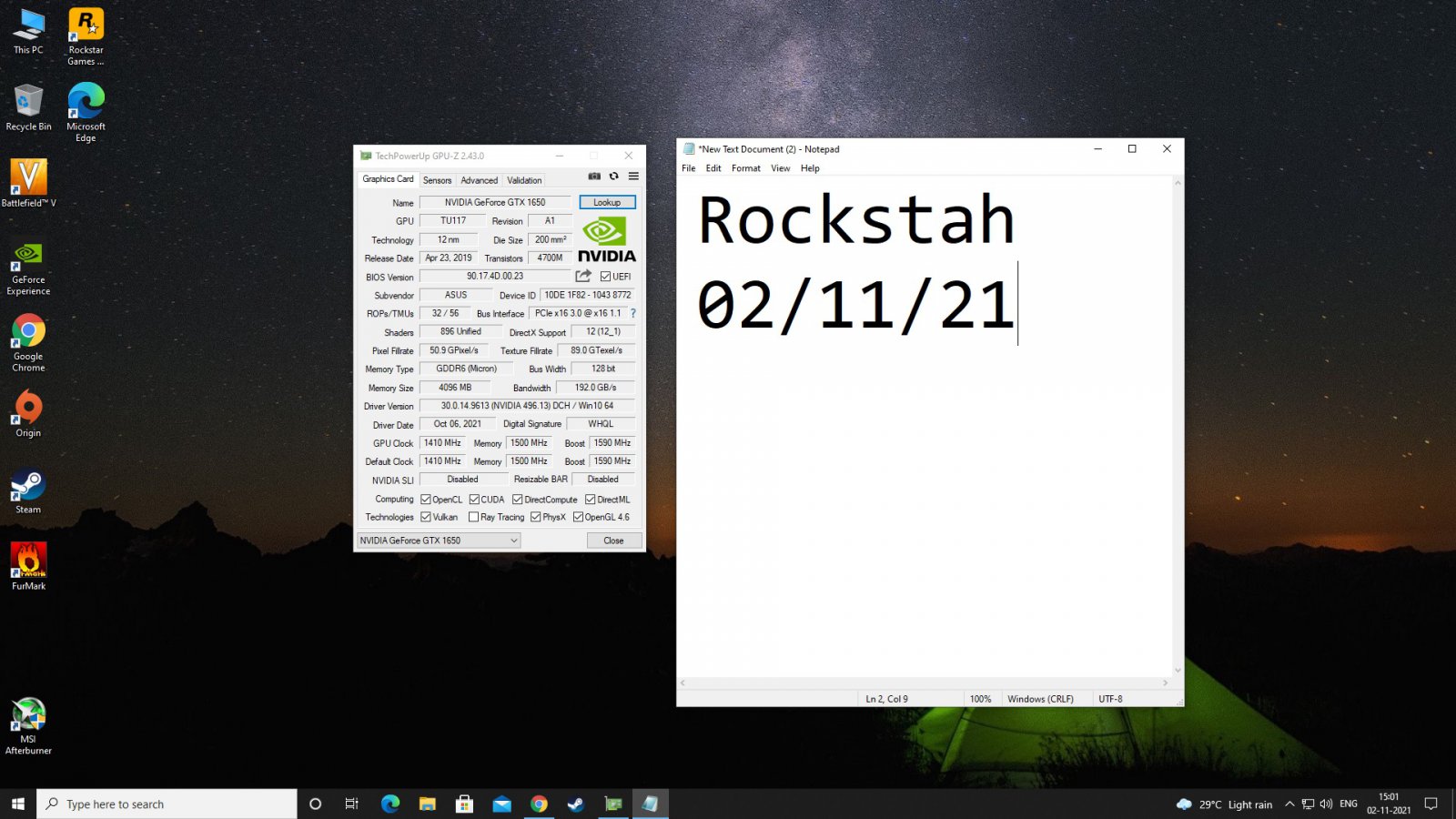The image size is (1456, 819).
Task: Select FurMark desktop shortcut
Action: coord(28,566)
